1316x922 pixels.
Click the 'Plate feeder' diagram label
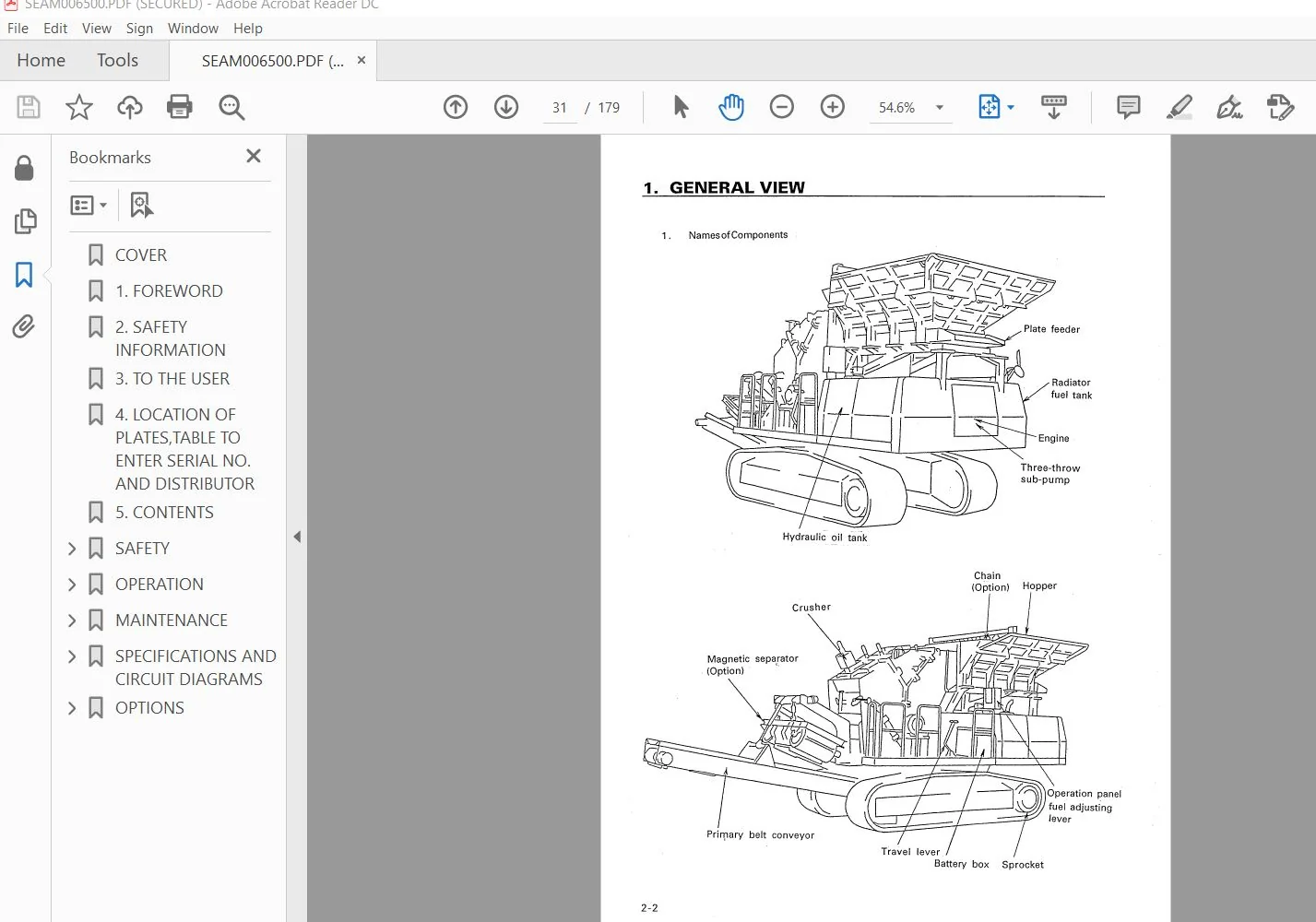pyautogui.click(x=1051, y=329)
